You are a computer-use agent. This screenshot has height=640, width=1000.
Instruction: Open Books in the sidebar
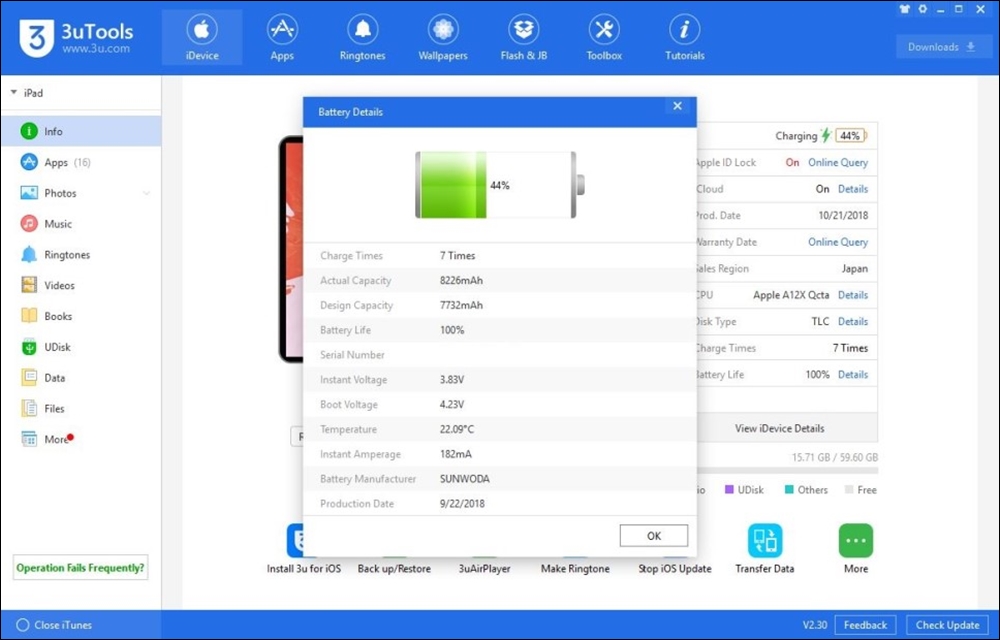[81, 316]
